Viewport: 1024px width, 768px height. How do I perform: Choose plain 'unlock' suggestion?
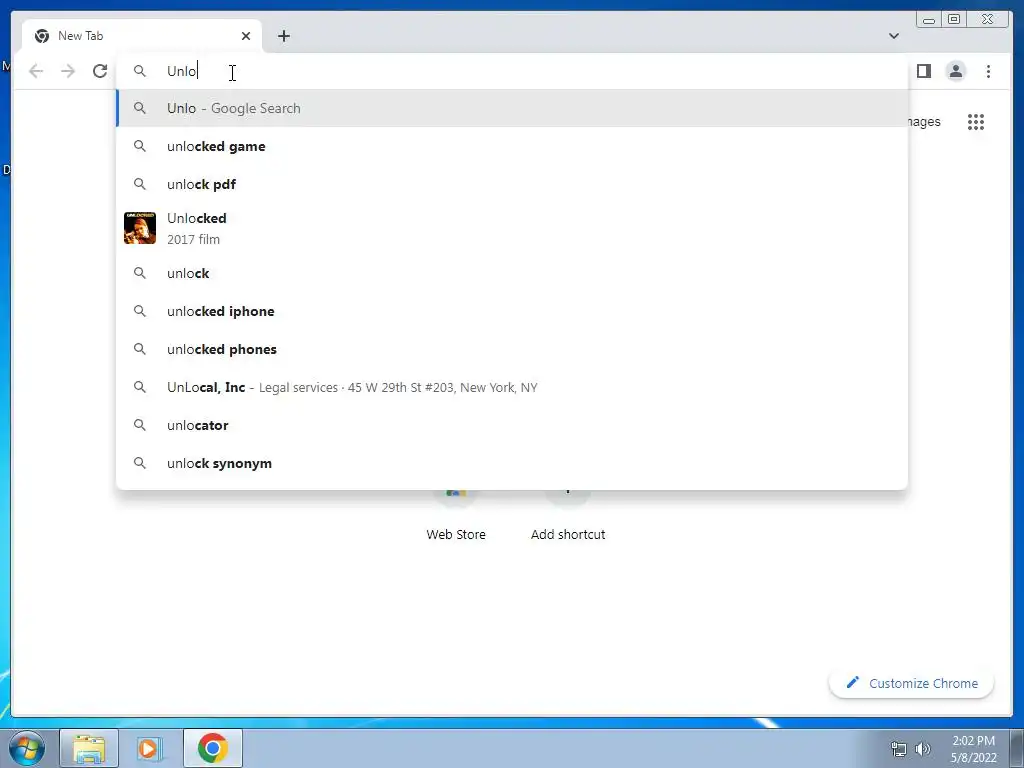[512, 273]
